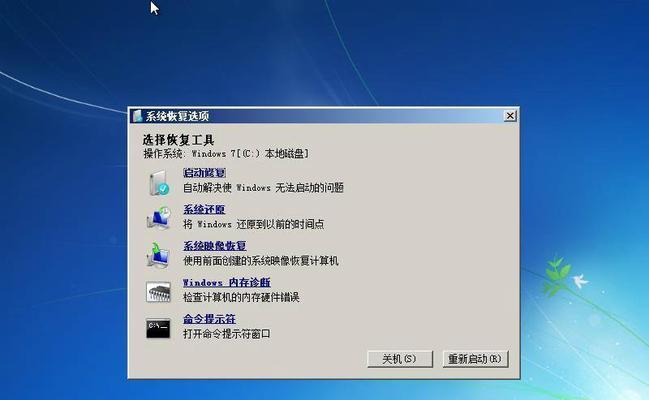Click the system image recovery icon
The width and height of the screenshot is (649, 400).
(x=158, y=255)
